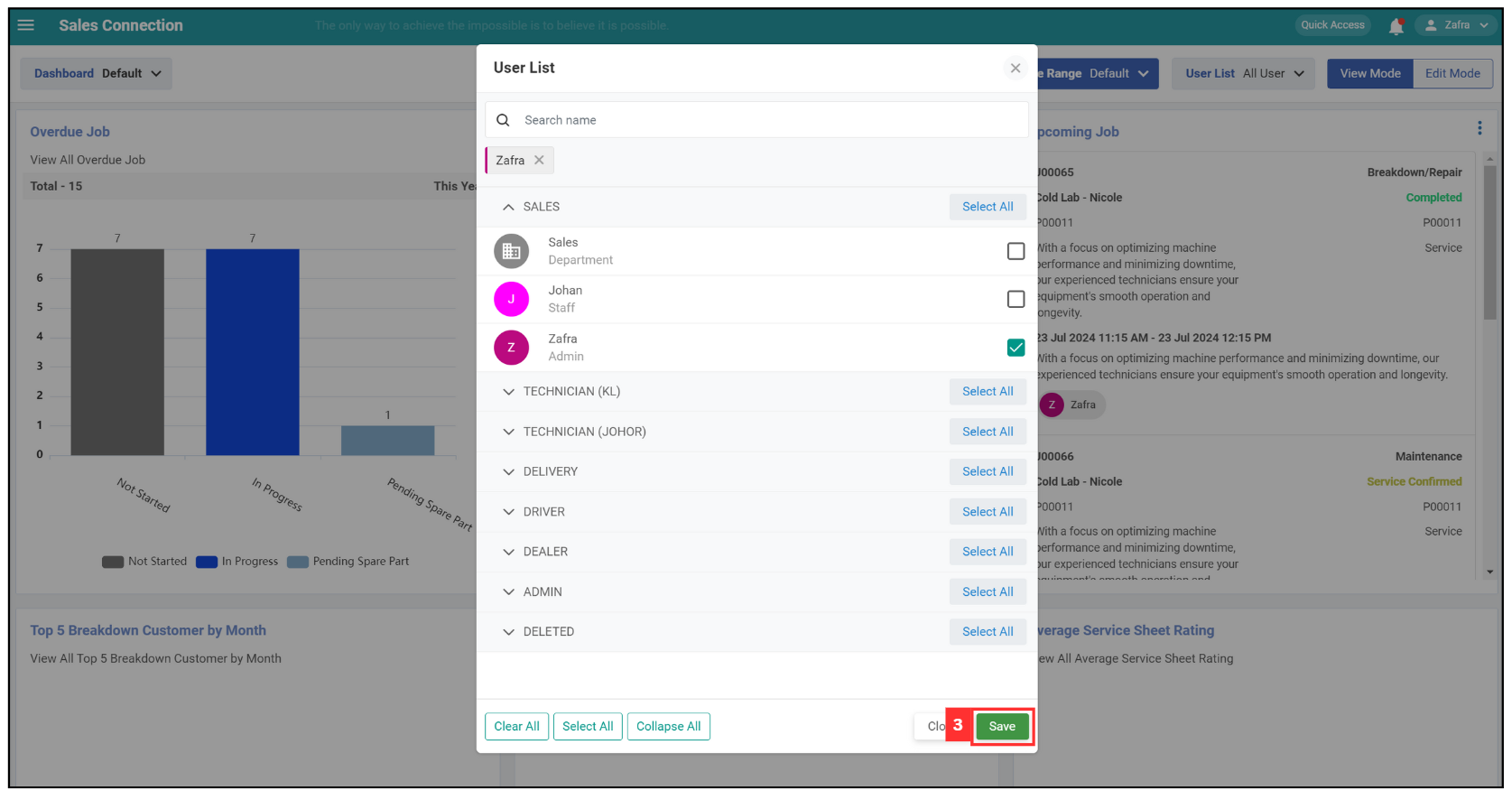The height and width of the screenshot is (800, 1512).
Task: Select All in the DELIVERY group
Action: click(x=988, y=471)
